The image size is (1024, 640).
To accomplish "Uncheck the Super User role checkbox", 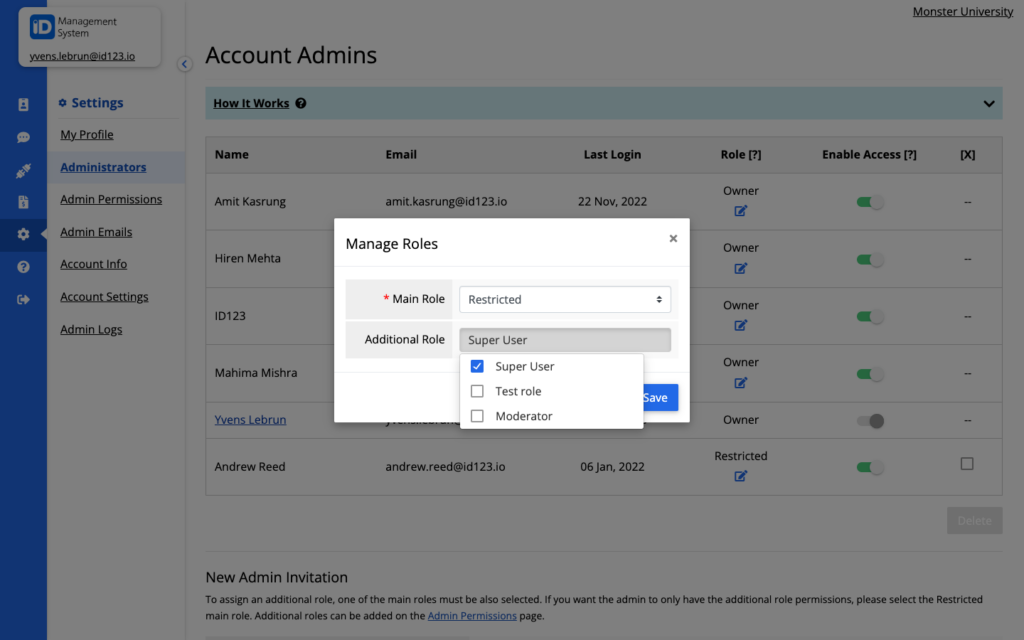I will coord(477,366).
